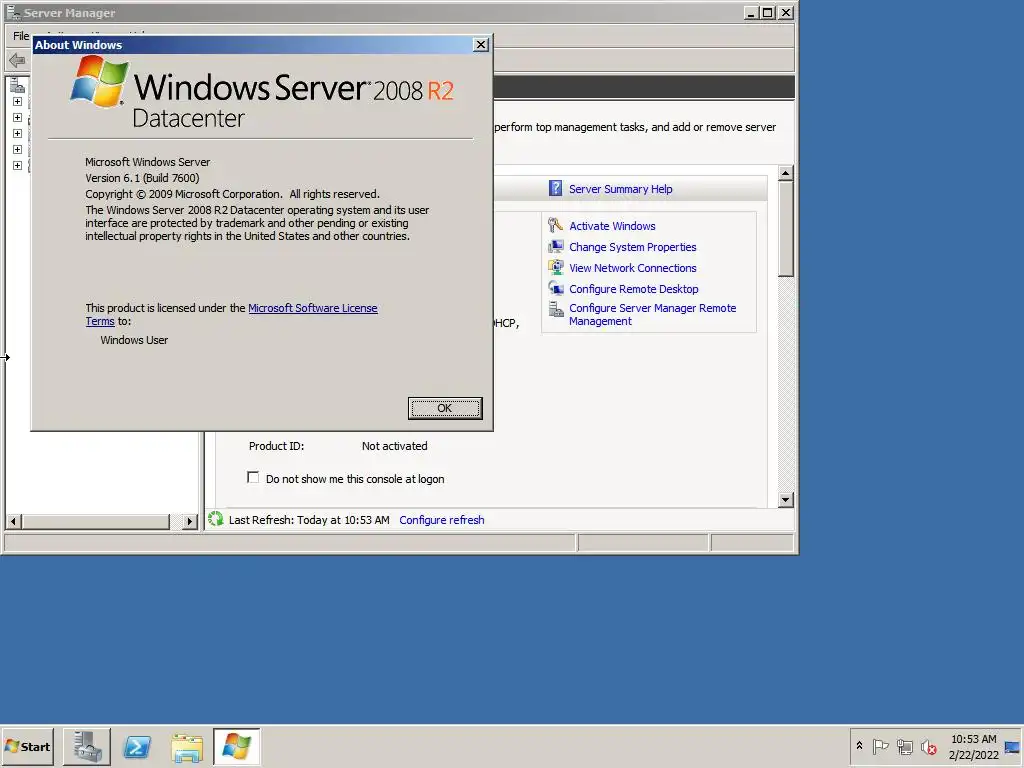Expand the topmost collapsed tree node in Server Manager
1024x768 pixels.
pos(18,102)
